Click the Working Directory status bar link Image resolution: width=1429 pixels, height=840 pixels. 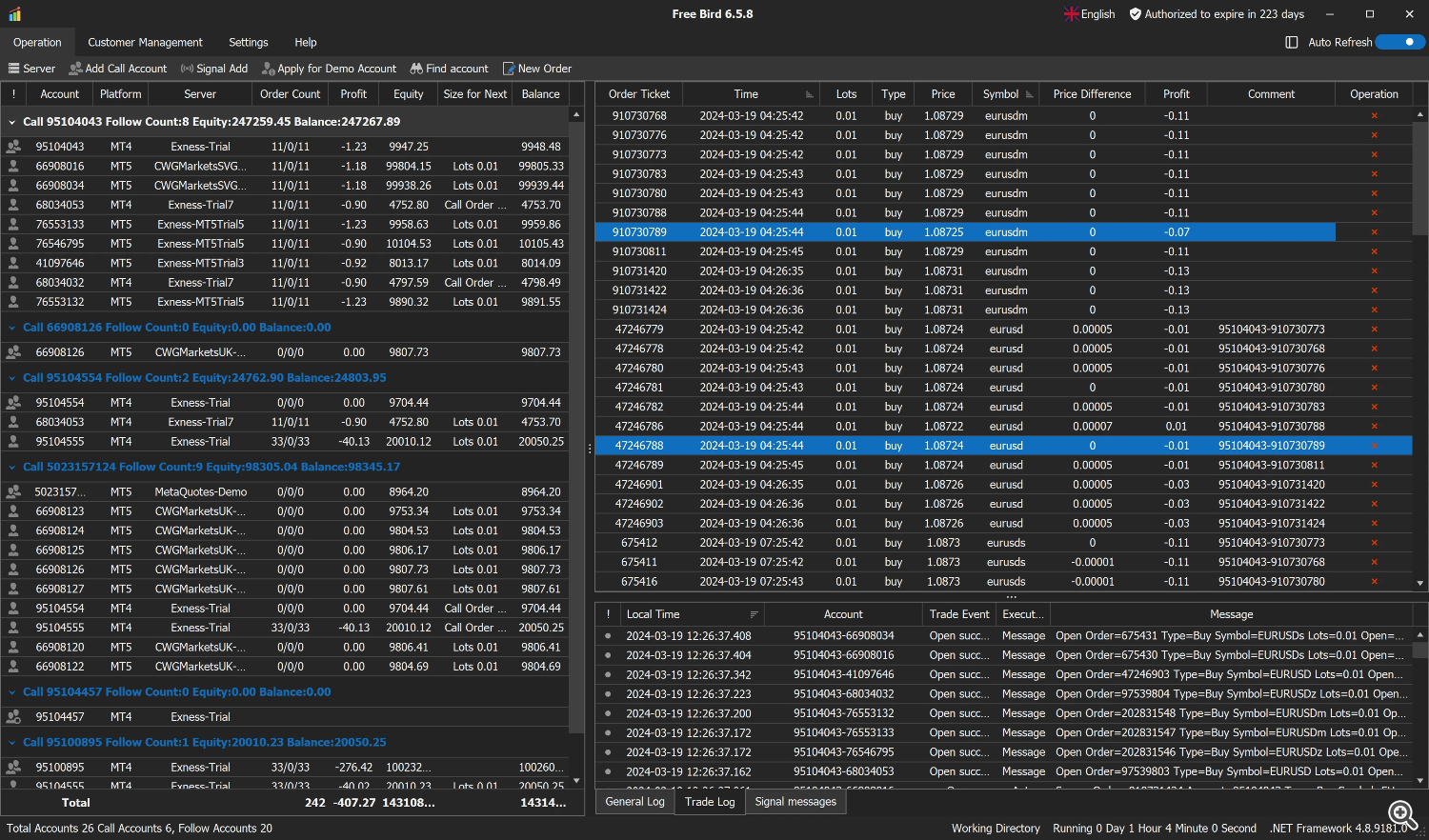tap(996, 829)
